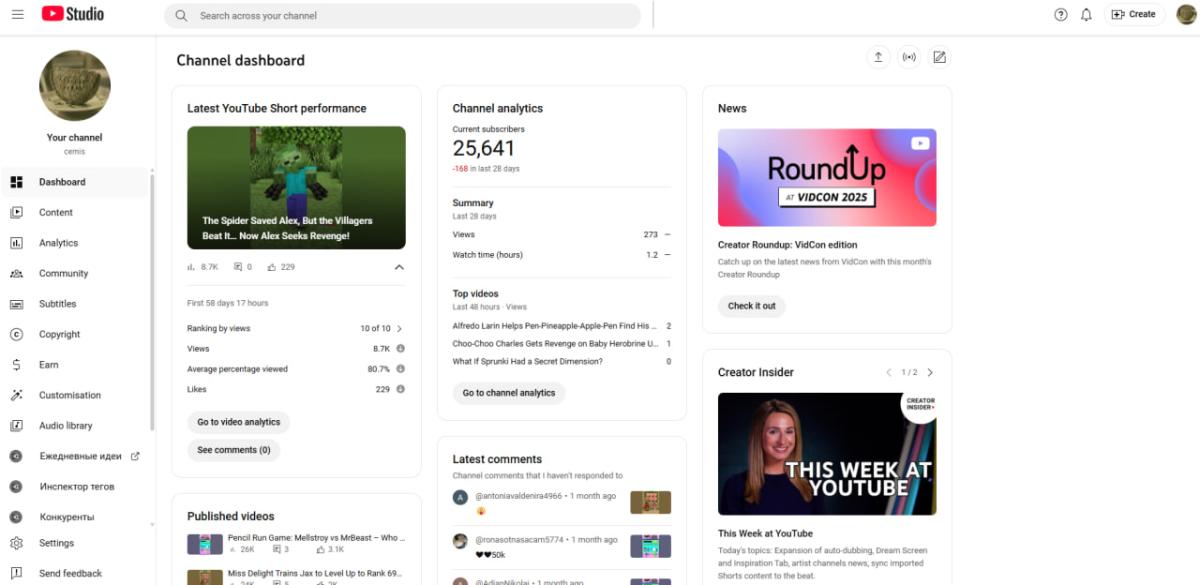Open Alfredo Larin Helps Pen-Pineapple top video
Screen dimensions: 1200x585
click(x=555, y=326)
